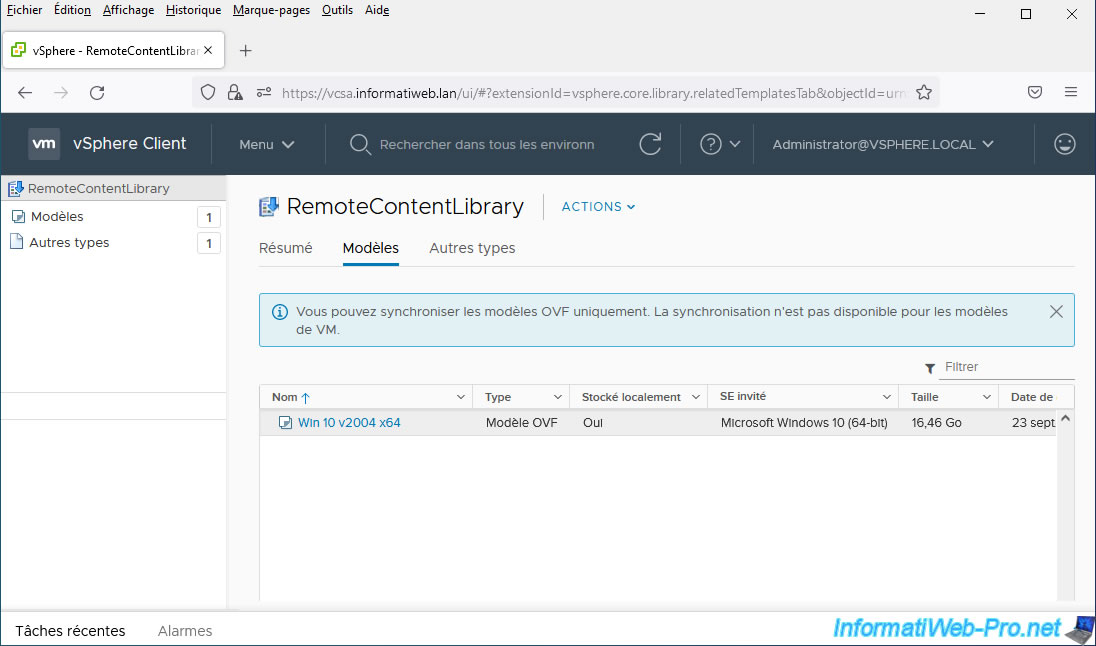Click the Date de column header
The height and width of the screenshot is (646, 1096).
[x=1032, y=396]
